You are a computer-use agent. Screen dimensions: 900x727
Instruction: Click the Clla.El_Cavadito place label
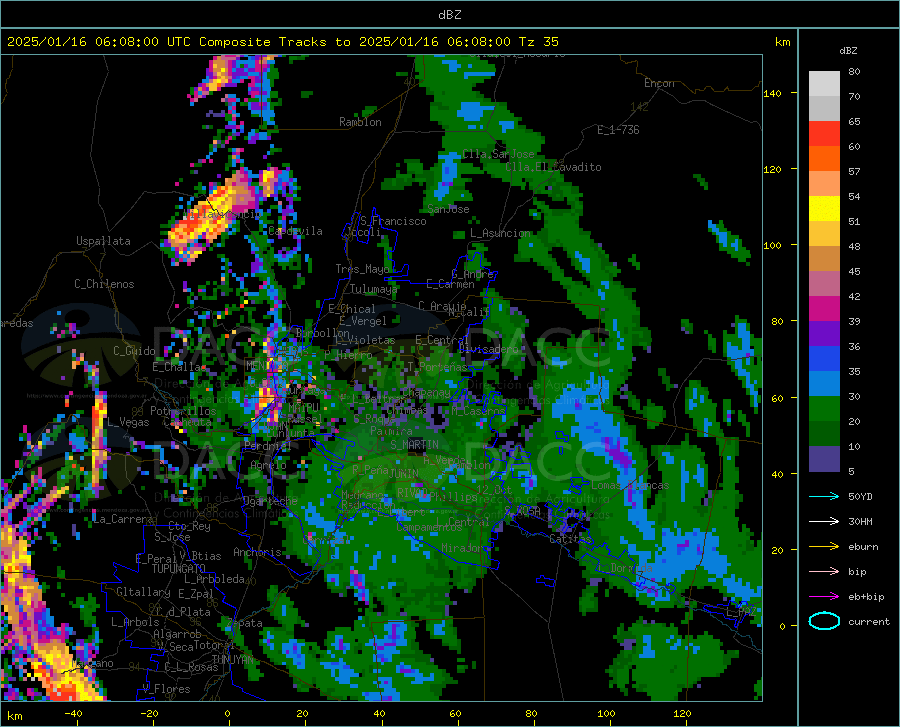coord(553,167)
